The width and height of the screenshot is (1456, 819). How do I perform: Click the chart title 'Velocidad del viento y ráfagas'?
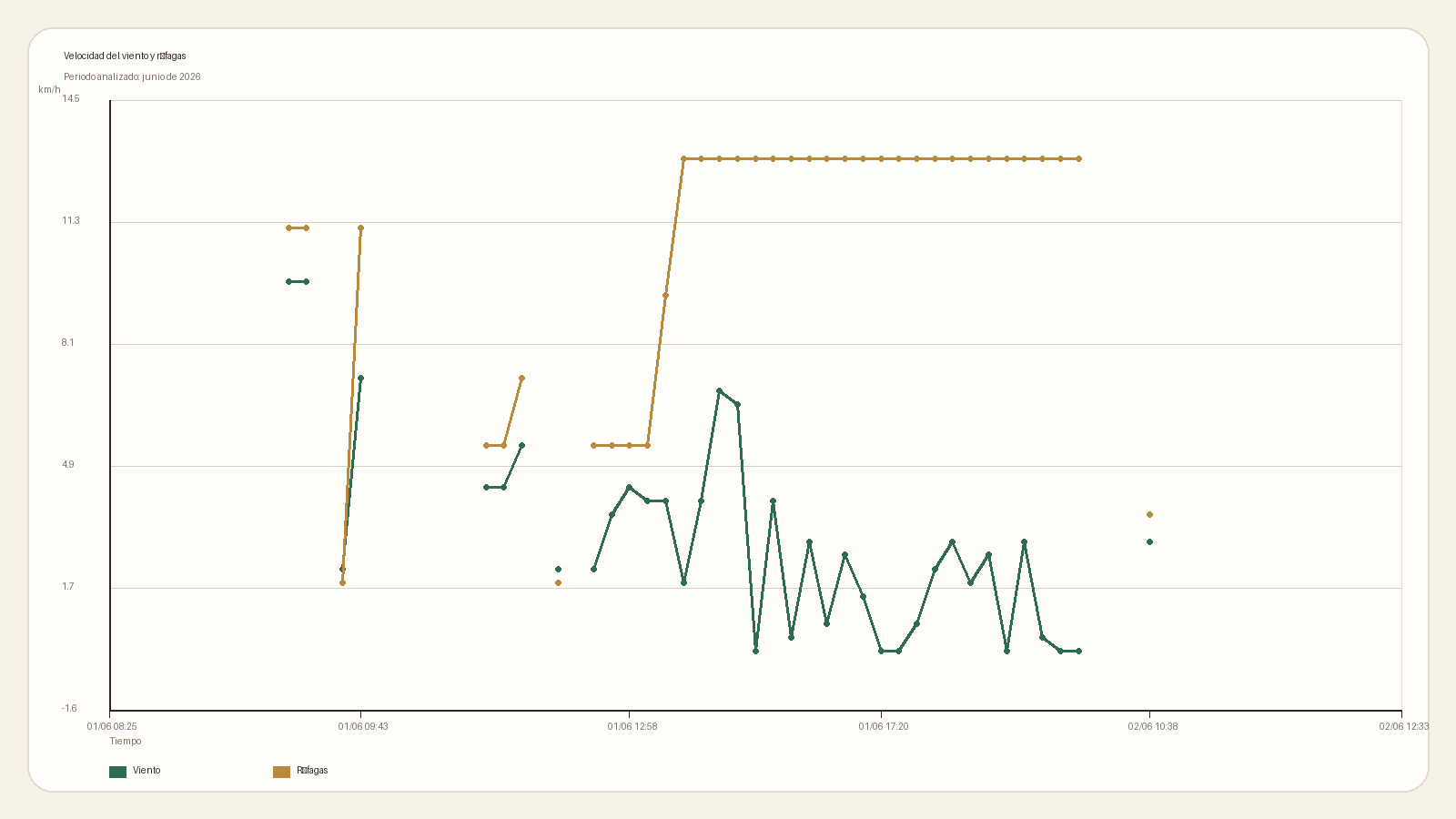coord(125,56)
